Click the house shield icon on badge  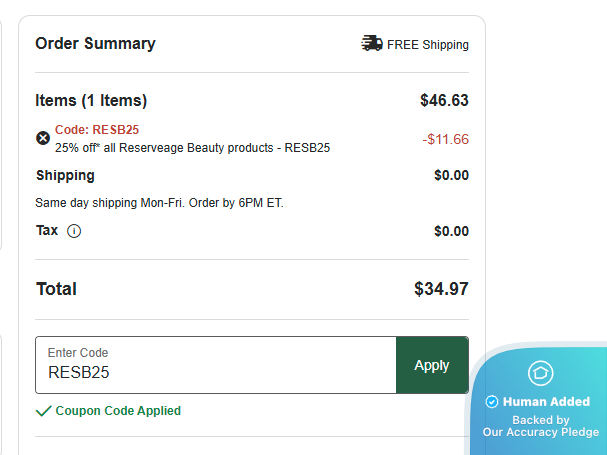(x=540, y=374)
